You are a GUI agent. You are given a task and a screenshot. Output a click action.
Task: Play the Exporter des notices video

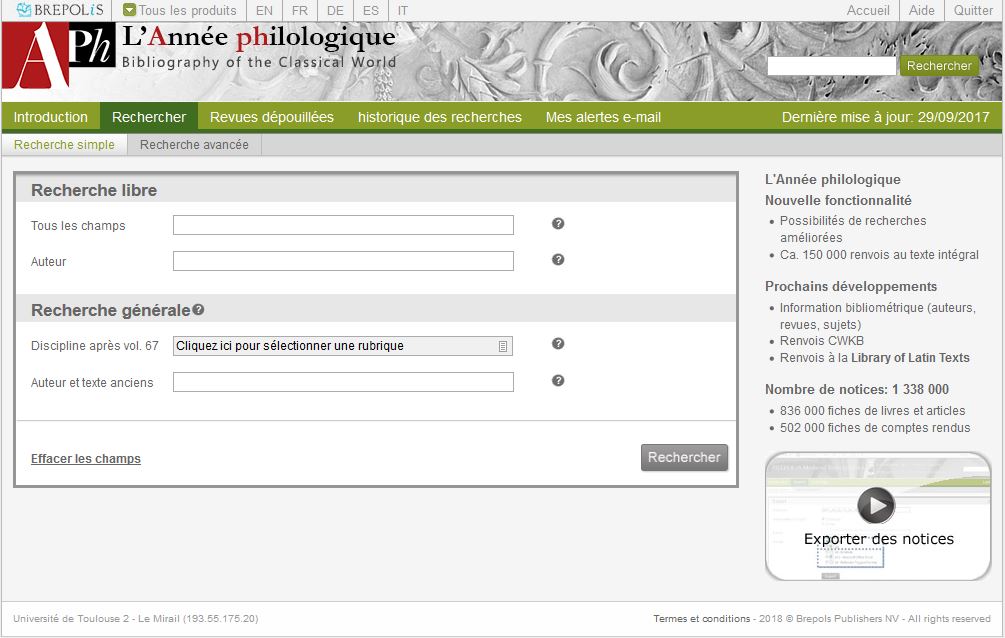(876, 505)
